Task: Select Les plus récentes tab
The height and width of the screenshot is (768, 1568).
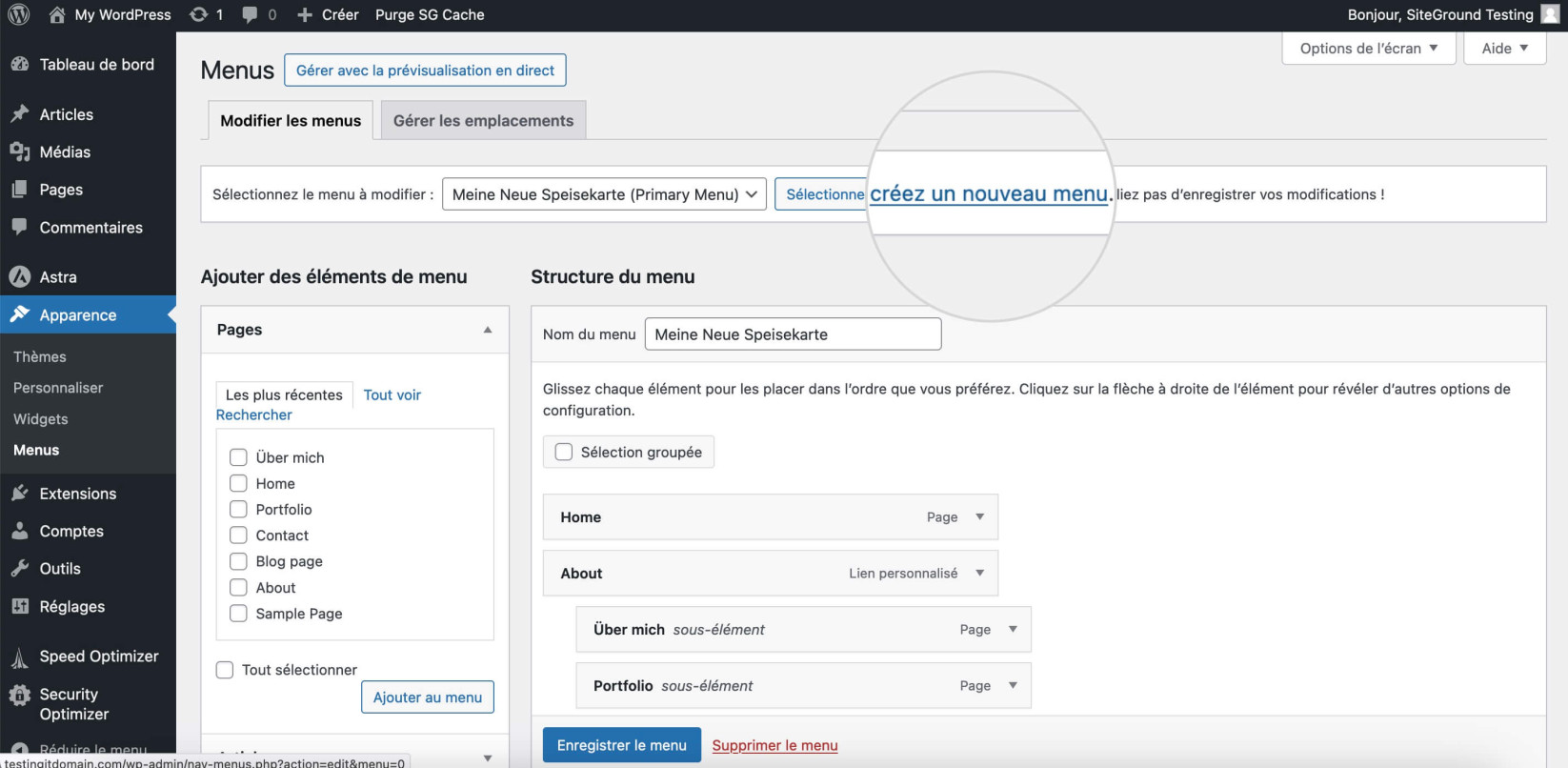Action: (x=284, y=394)
